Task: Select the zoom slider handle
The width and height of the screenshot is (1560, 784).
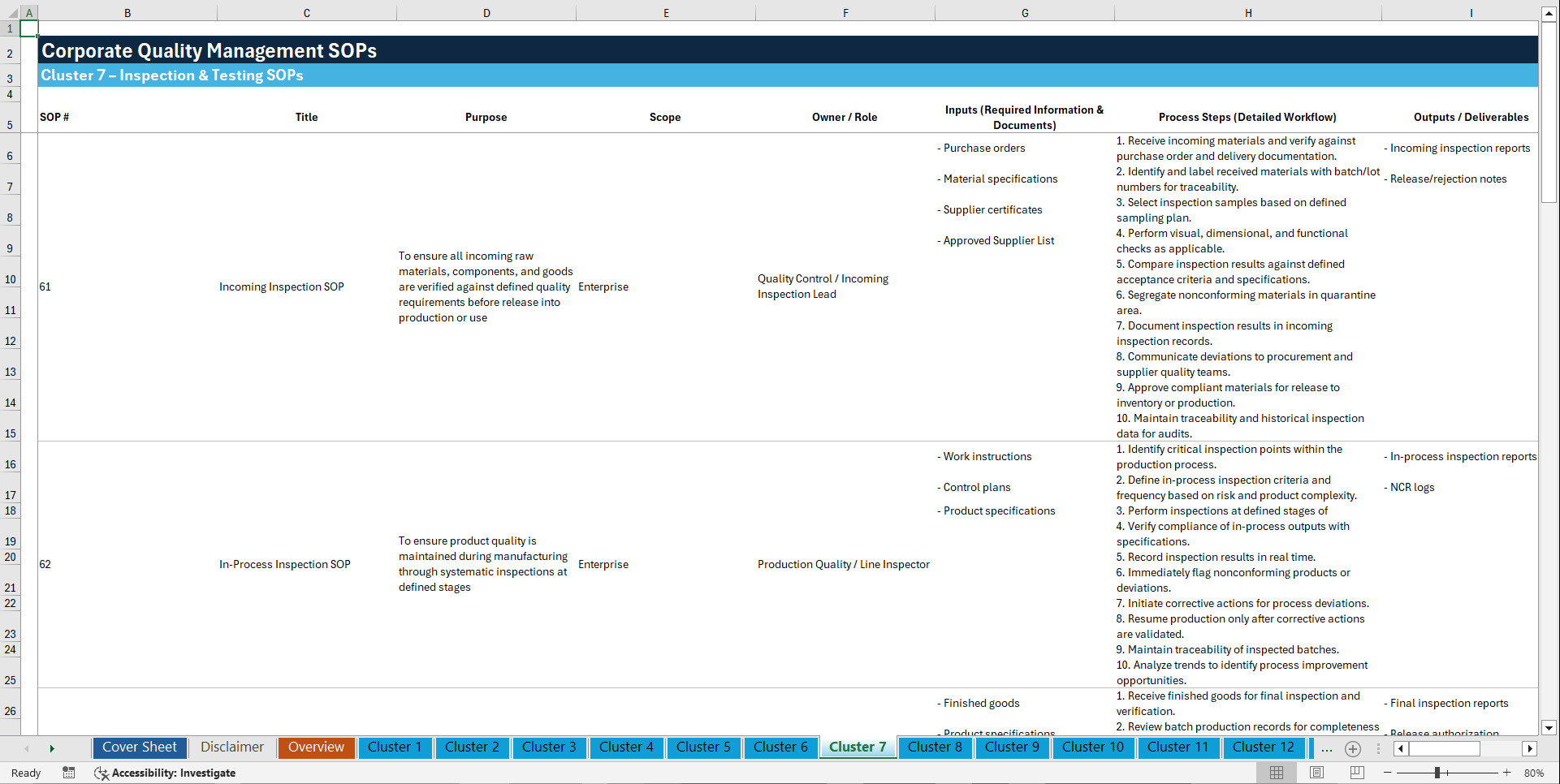Action: tap(1437, 773)
